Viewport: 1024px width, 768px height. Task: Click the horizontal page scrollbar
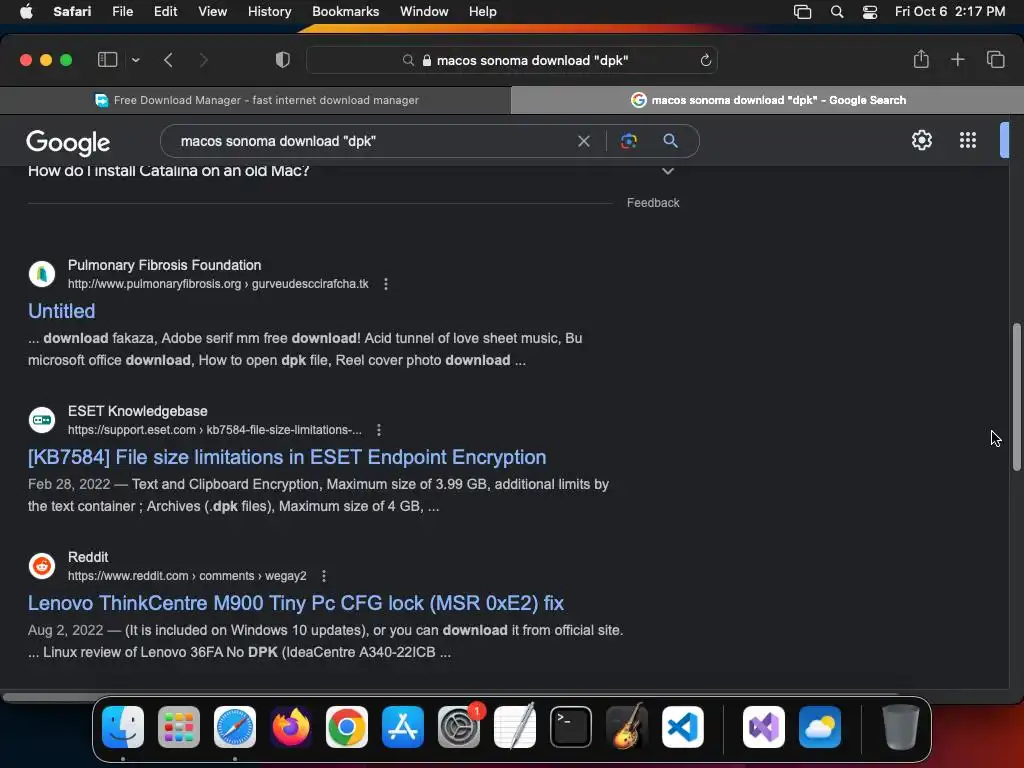point(451,696)
